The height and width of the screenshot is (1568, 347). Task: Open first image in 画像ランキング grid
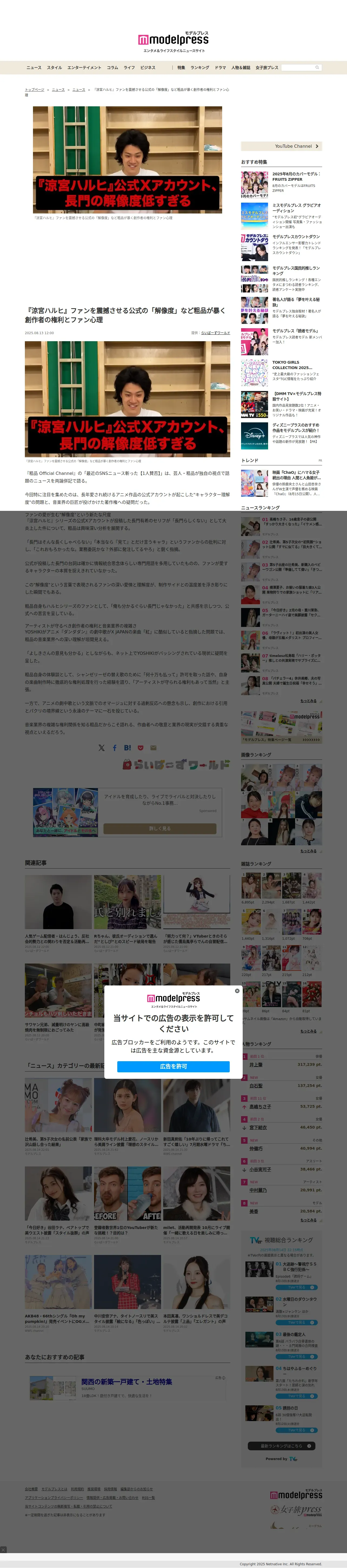point(255,778)
